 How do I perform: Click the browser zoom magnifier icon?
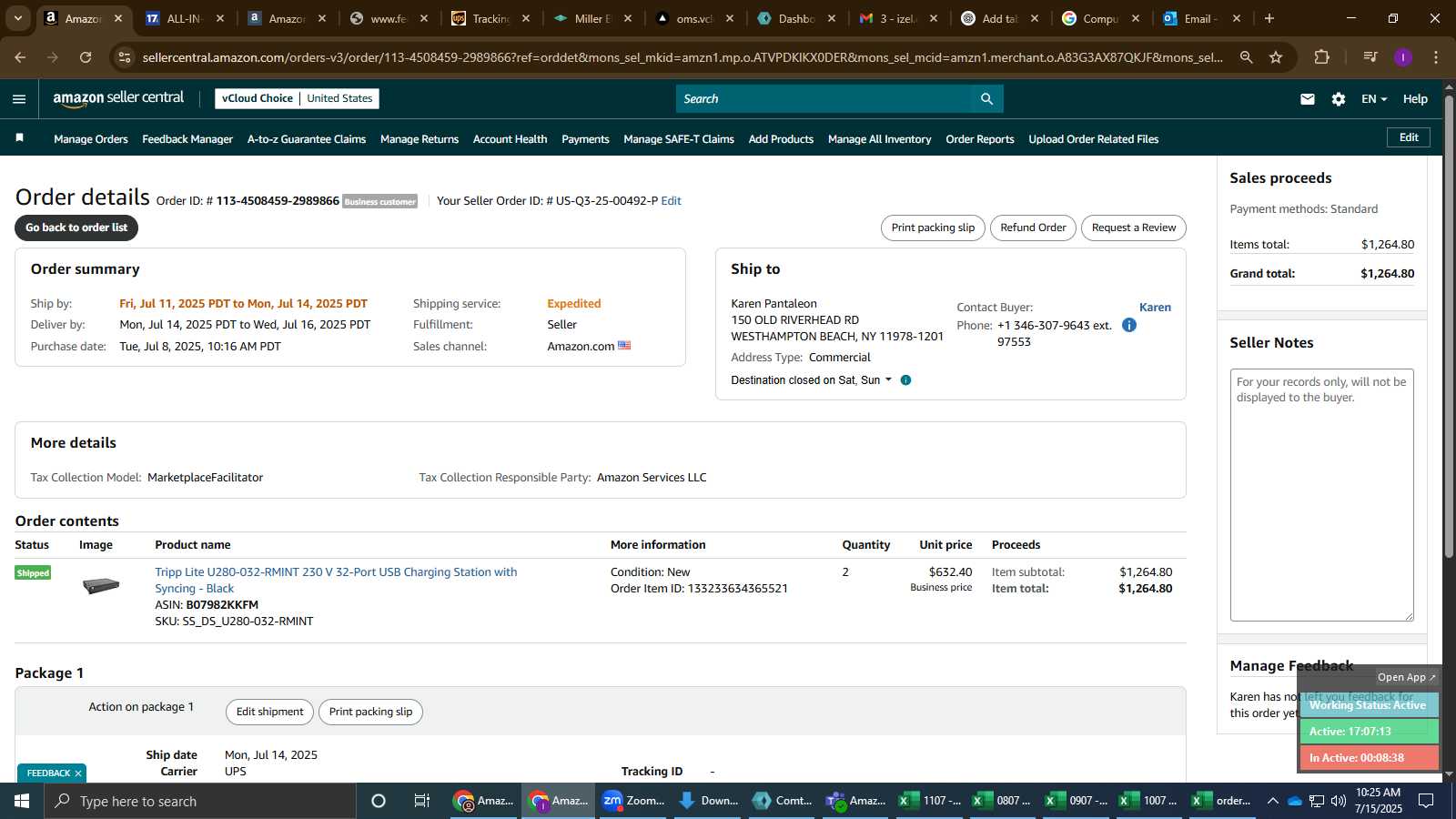click(x=1246, y=57)
